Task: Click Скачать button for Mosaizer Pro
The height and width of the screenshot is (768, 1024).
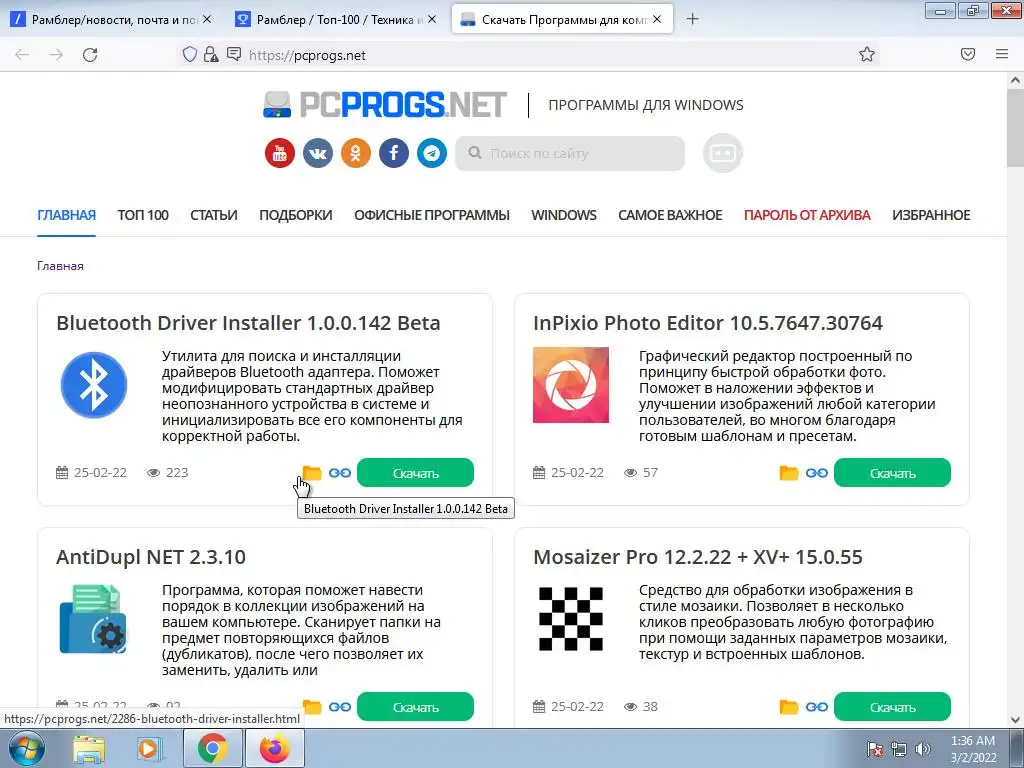Action: pyautogui.click(x=892, y=707)
